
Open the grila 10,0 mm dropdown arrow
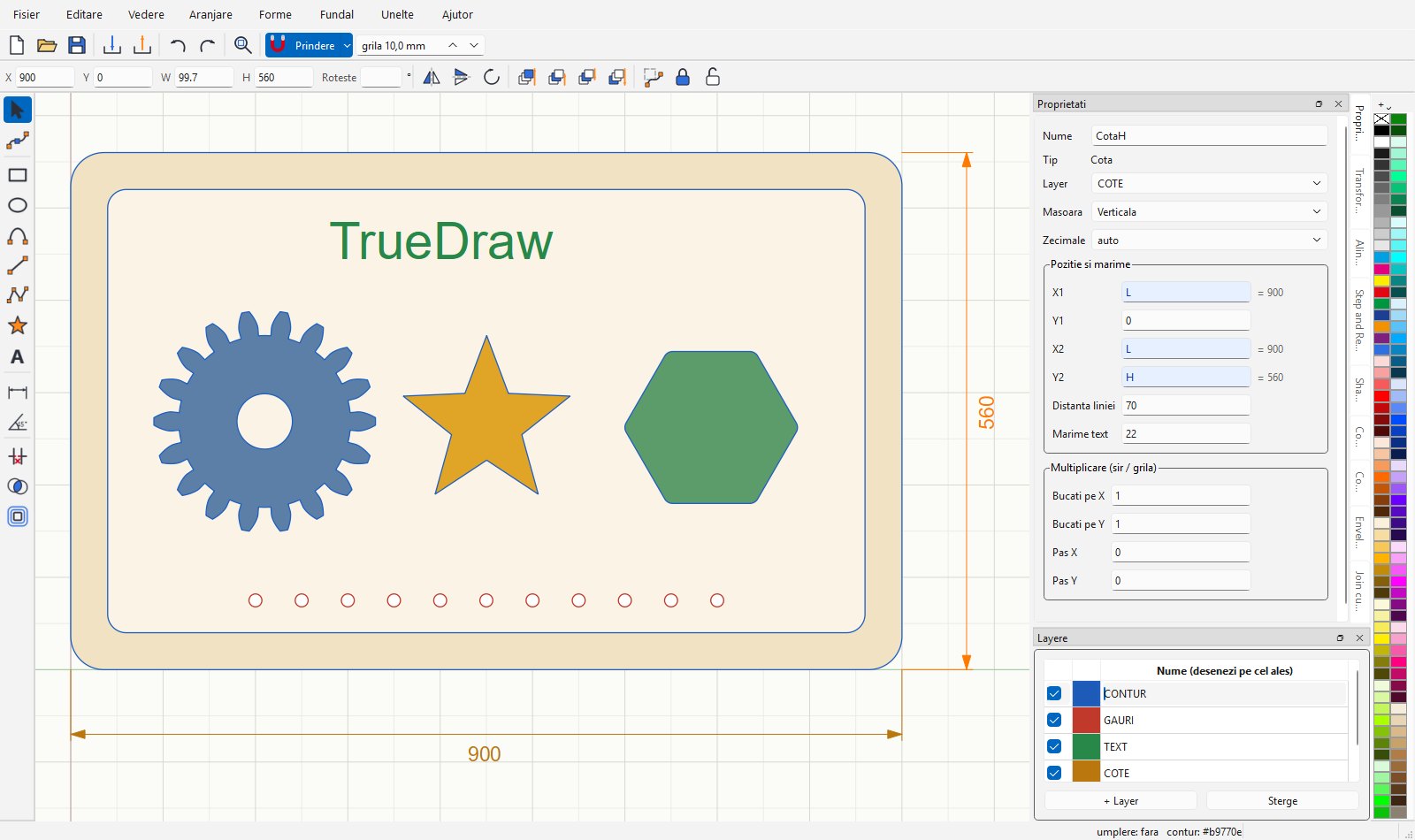tap(475, 45)
